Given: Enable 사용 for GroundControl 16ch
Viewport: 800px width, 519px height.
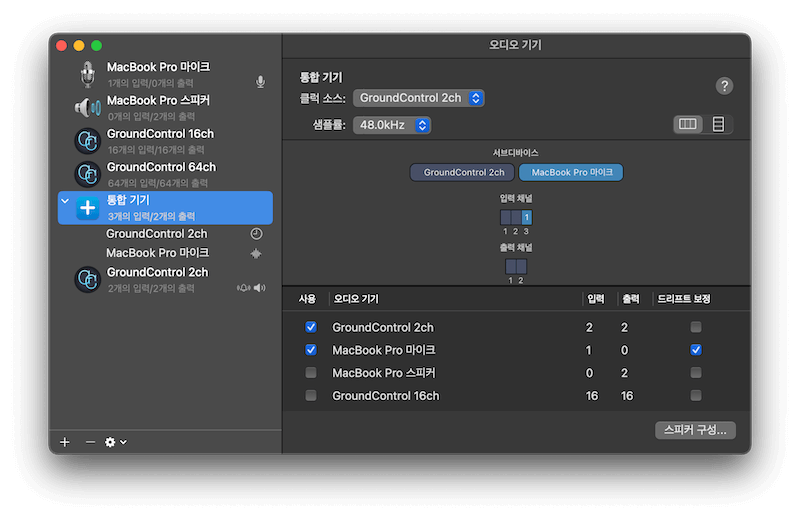Looking at the screenshot, I should coord(311,396).
